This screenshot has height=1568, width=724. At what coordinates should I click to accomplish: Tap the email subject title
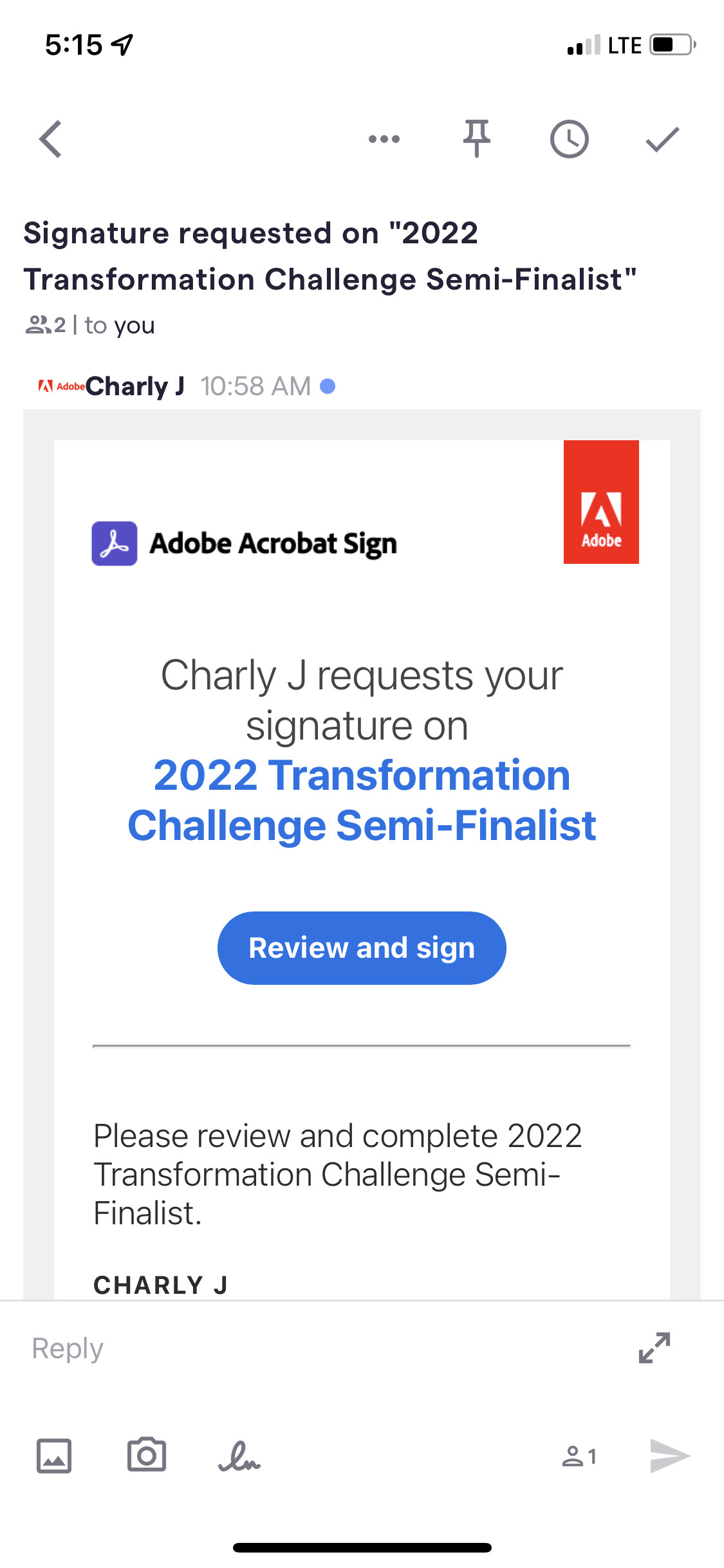pyautogui.click(x=330, y=256)
